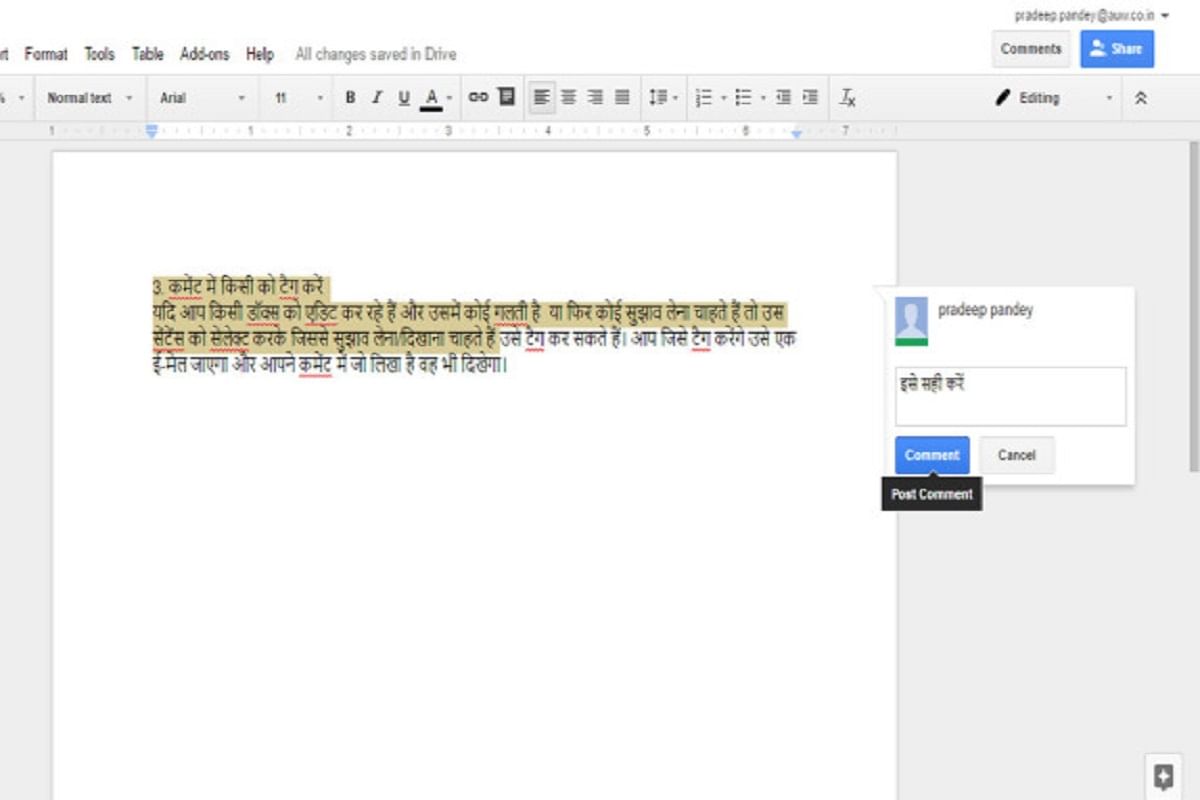This screenshot has width=1200, height=800.
Task: Open the Insert comment icon
Action: 507,97
